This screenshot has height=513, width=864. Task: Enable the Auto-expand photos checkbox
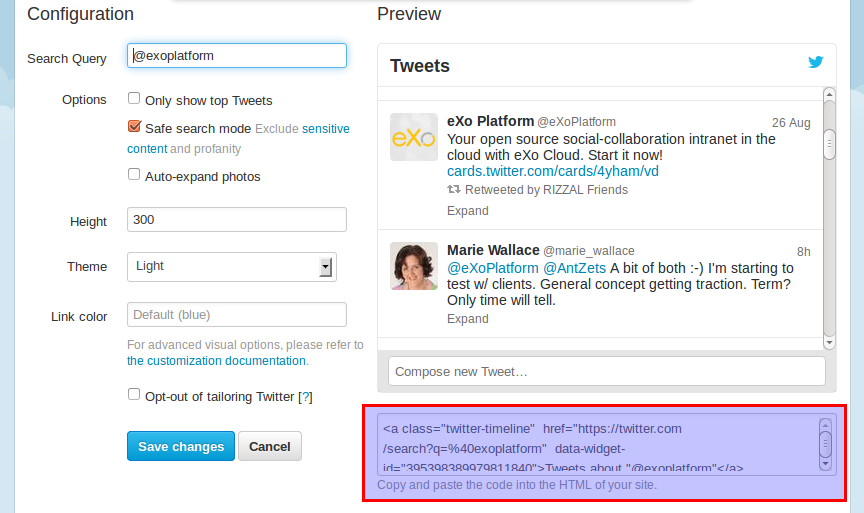[134, 174]
